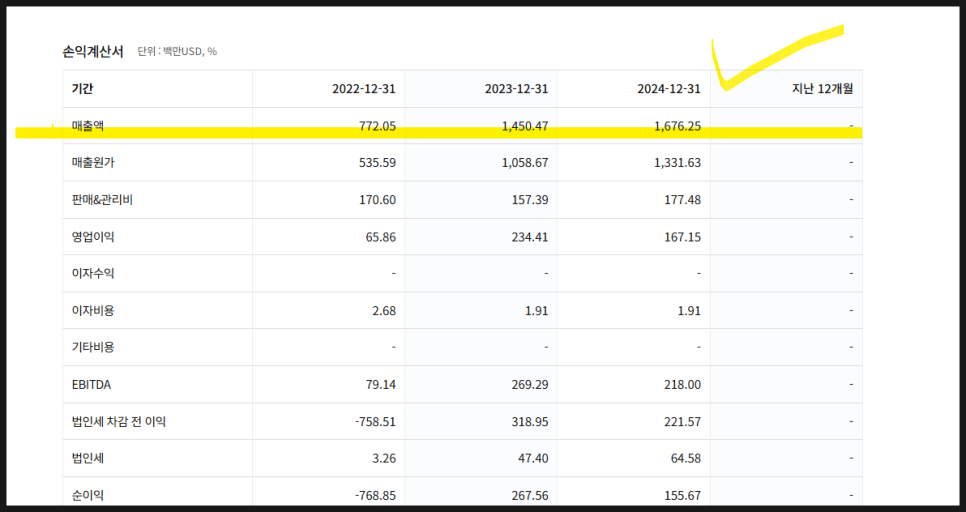Click the 기간 header cell
966x512 pixels.
point(82,89)
